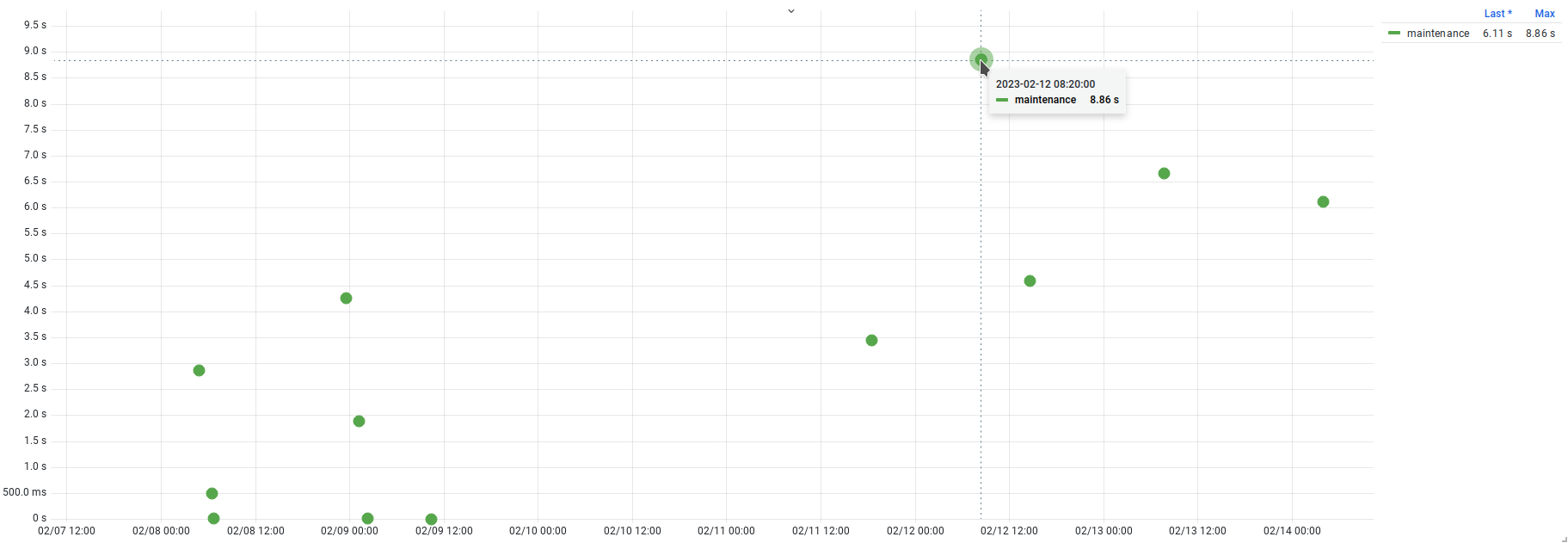The height and width of the screenshot is (543, 1568).
Task: Click the 02/14 00:00 x-axis label
Action: [1292, 531]
